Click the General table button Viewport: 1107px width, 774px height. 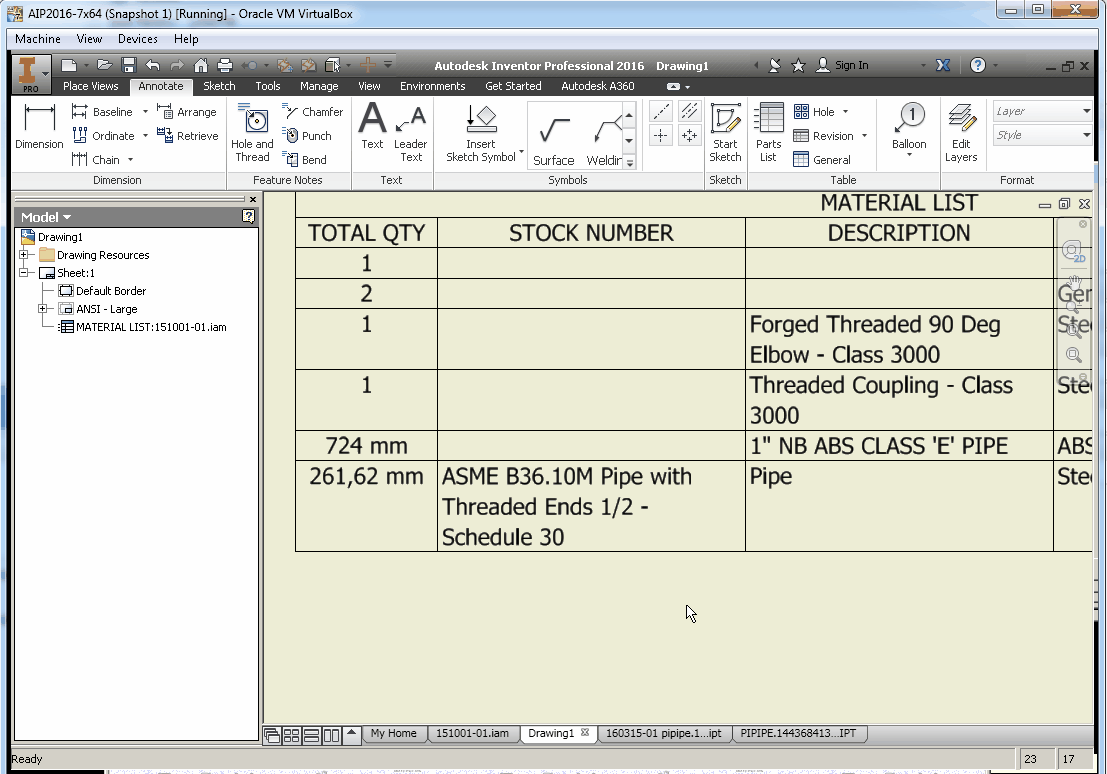826,159
